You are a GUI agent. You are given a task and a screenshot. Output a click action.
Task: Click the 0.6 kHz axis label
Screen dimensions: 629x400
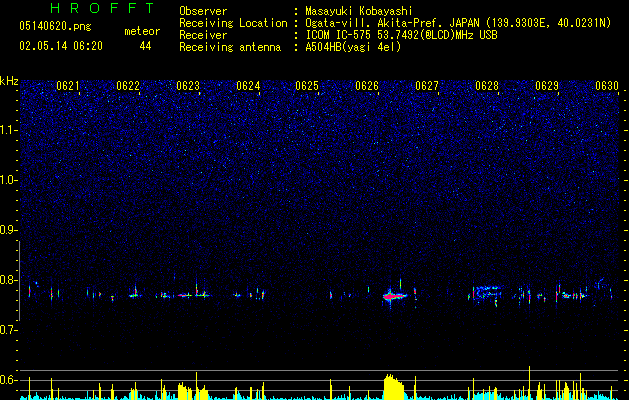tap(8, 380)
